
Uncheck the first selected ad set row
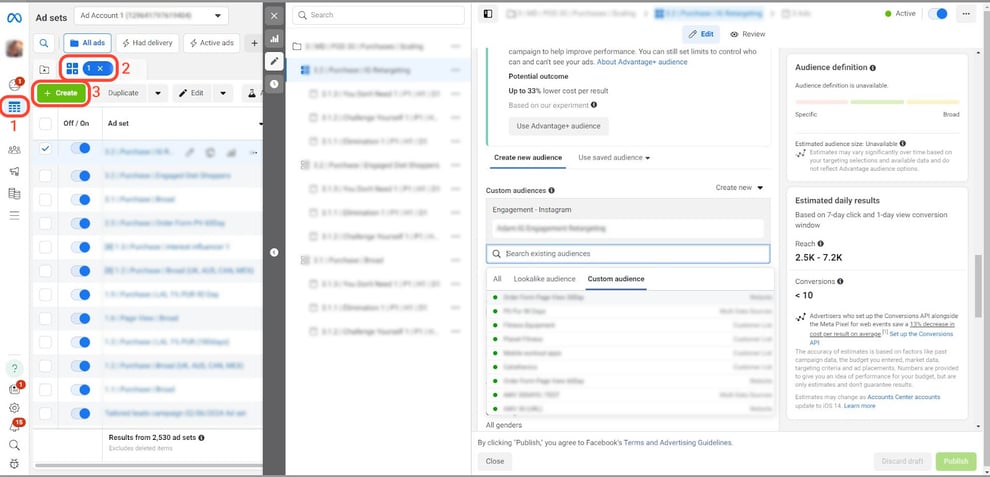(45, 149)
